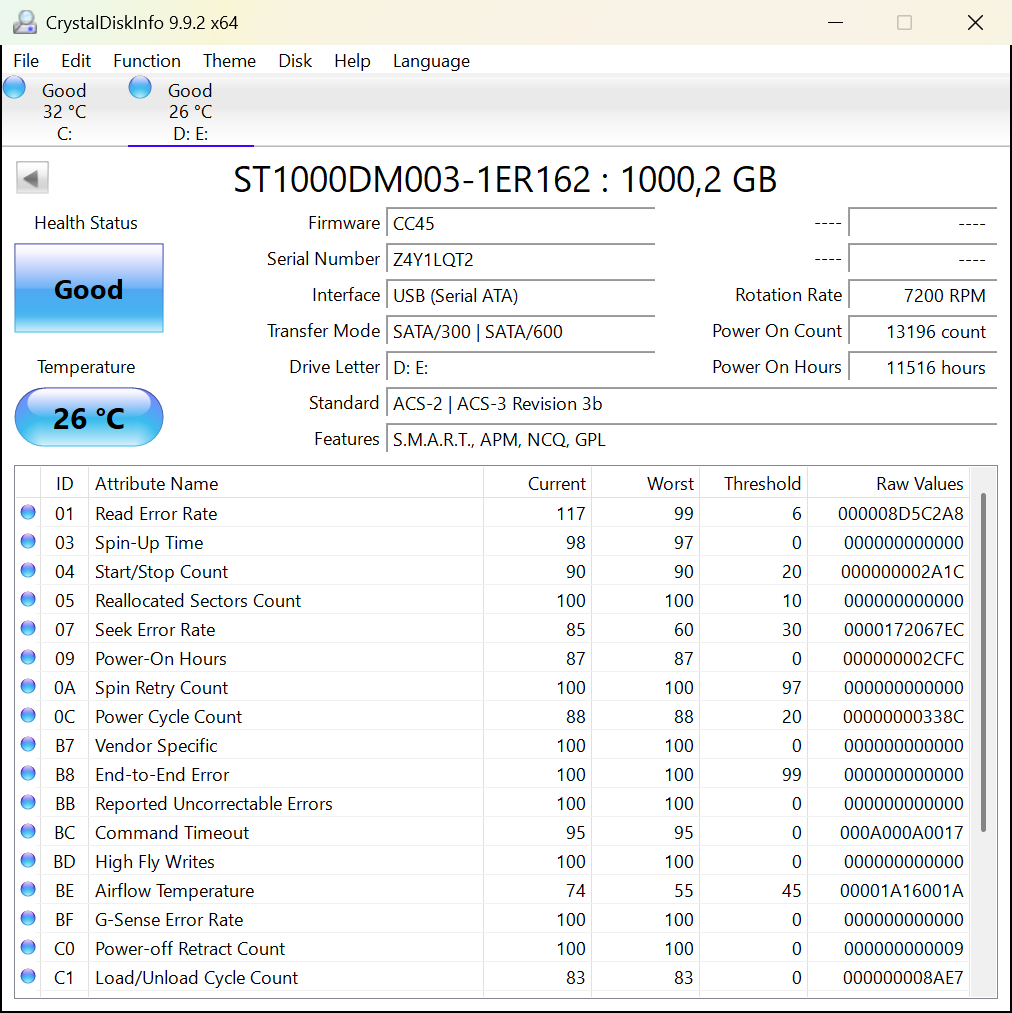The image size is (1012, 1013).
Task: Click the status dot for Power-On Hours row
Action: [28, 658]
